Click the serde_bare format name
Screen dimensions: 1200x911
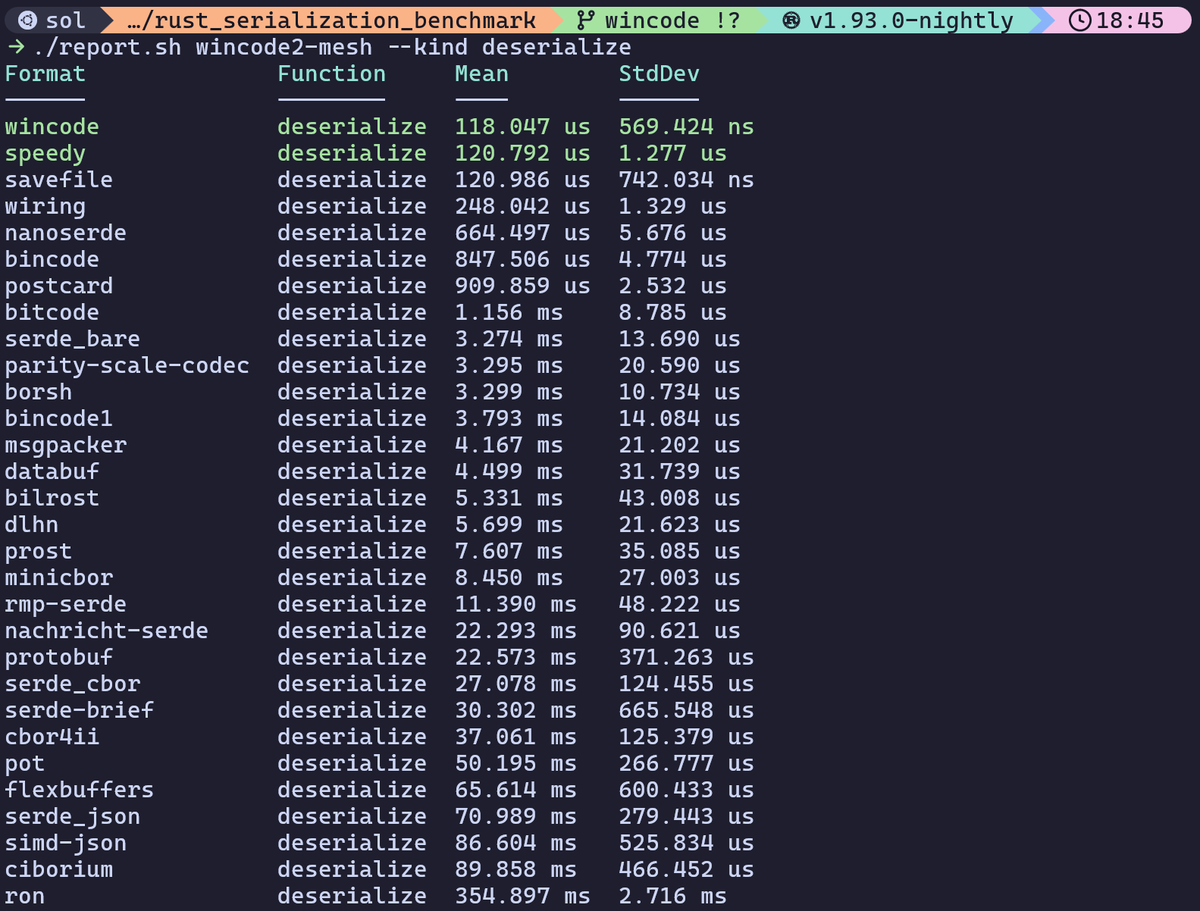[72, 339]
